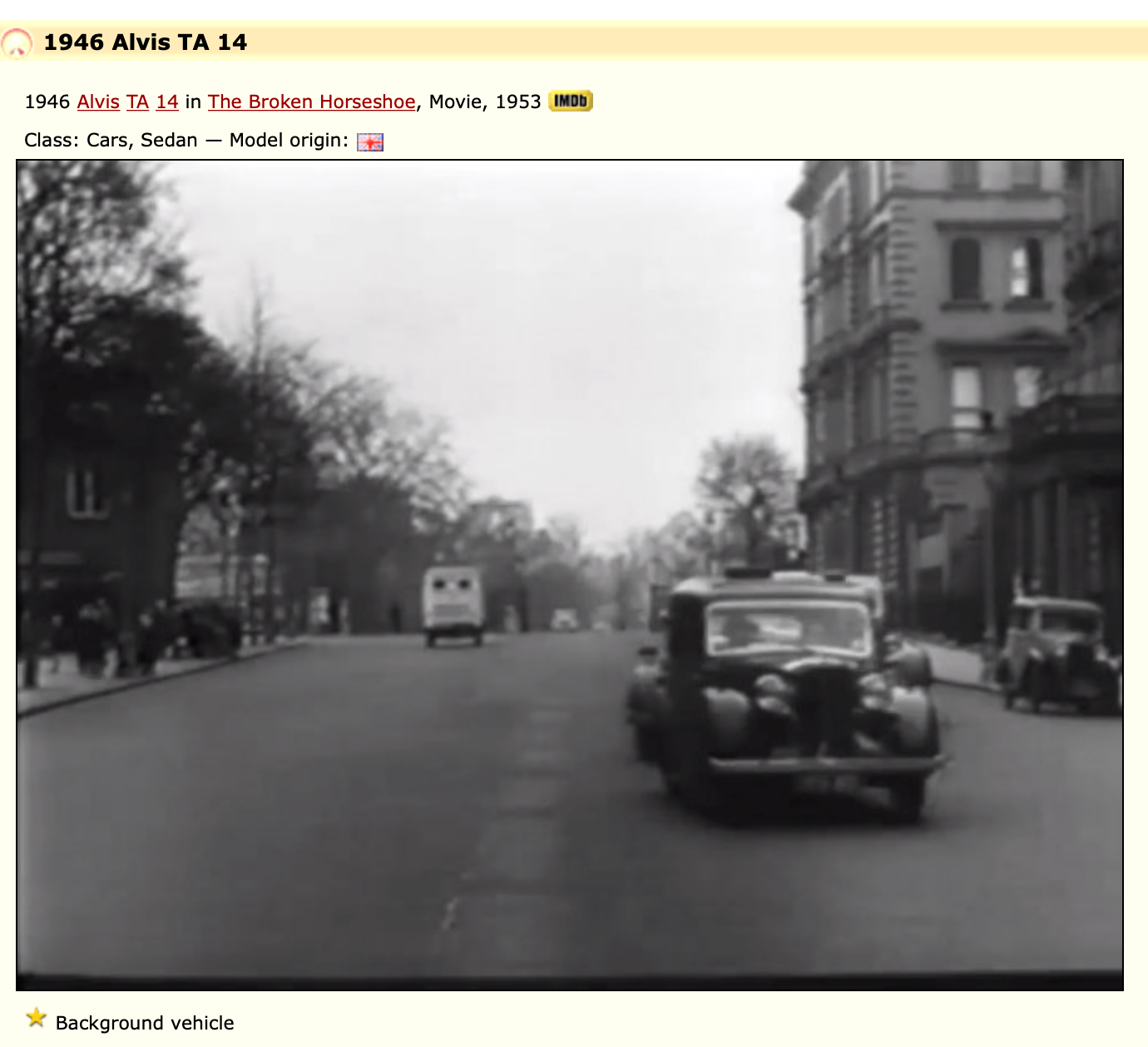Click the yellow star rating icon
The image size is (1148, 1047).
tap(36, 1018)
